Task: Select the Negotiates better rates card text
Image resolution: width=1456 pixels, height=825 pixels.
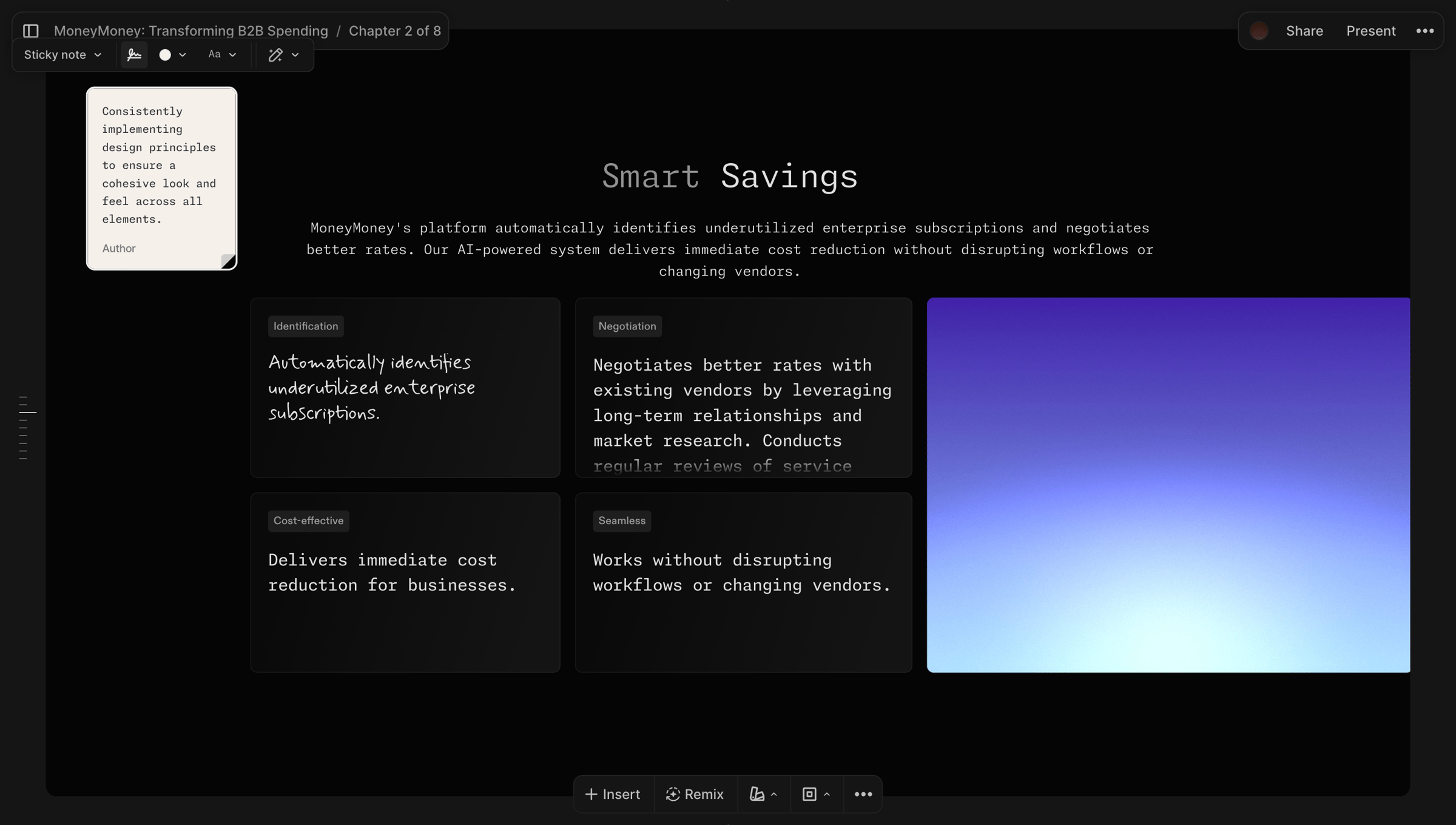Action: (x=743, y=416)
